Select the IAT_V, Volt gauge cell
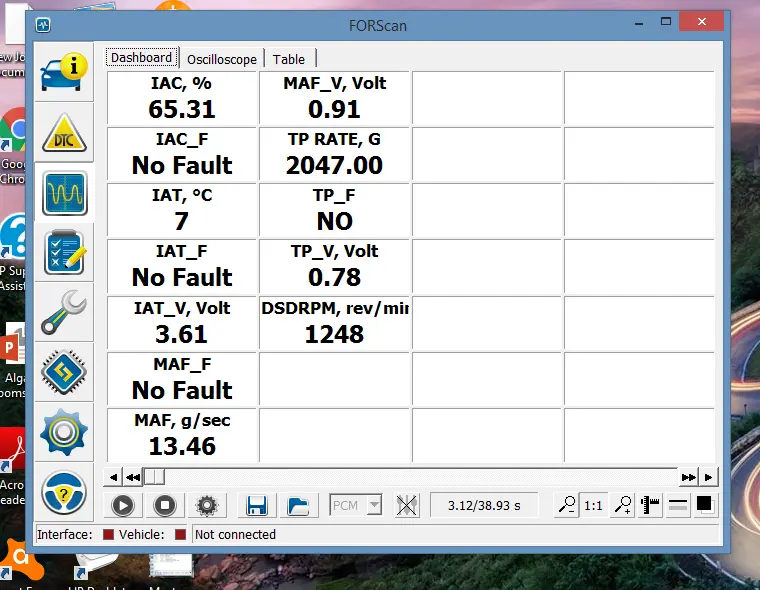Screen dimensions: 760x590 [x=182, y=323]
